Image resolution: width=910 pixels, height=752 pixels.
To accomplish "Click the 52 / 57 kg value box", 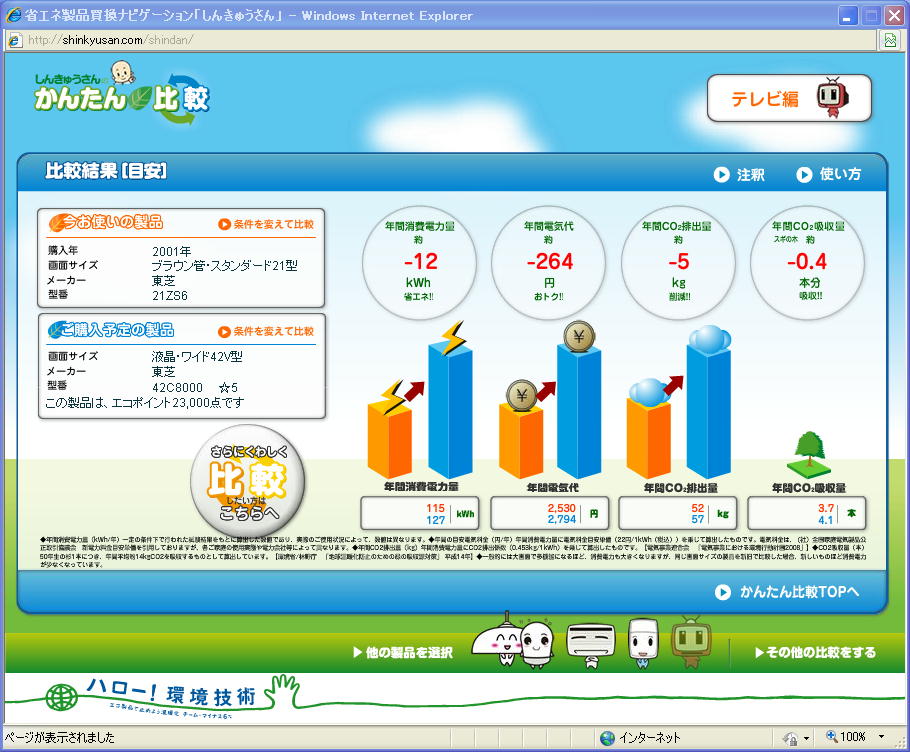I will (x=678, y=514).
